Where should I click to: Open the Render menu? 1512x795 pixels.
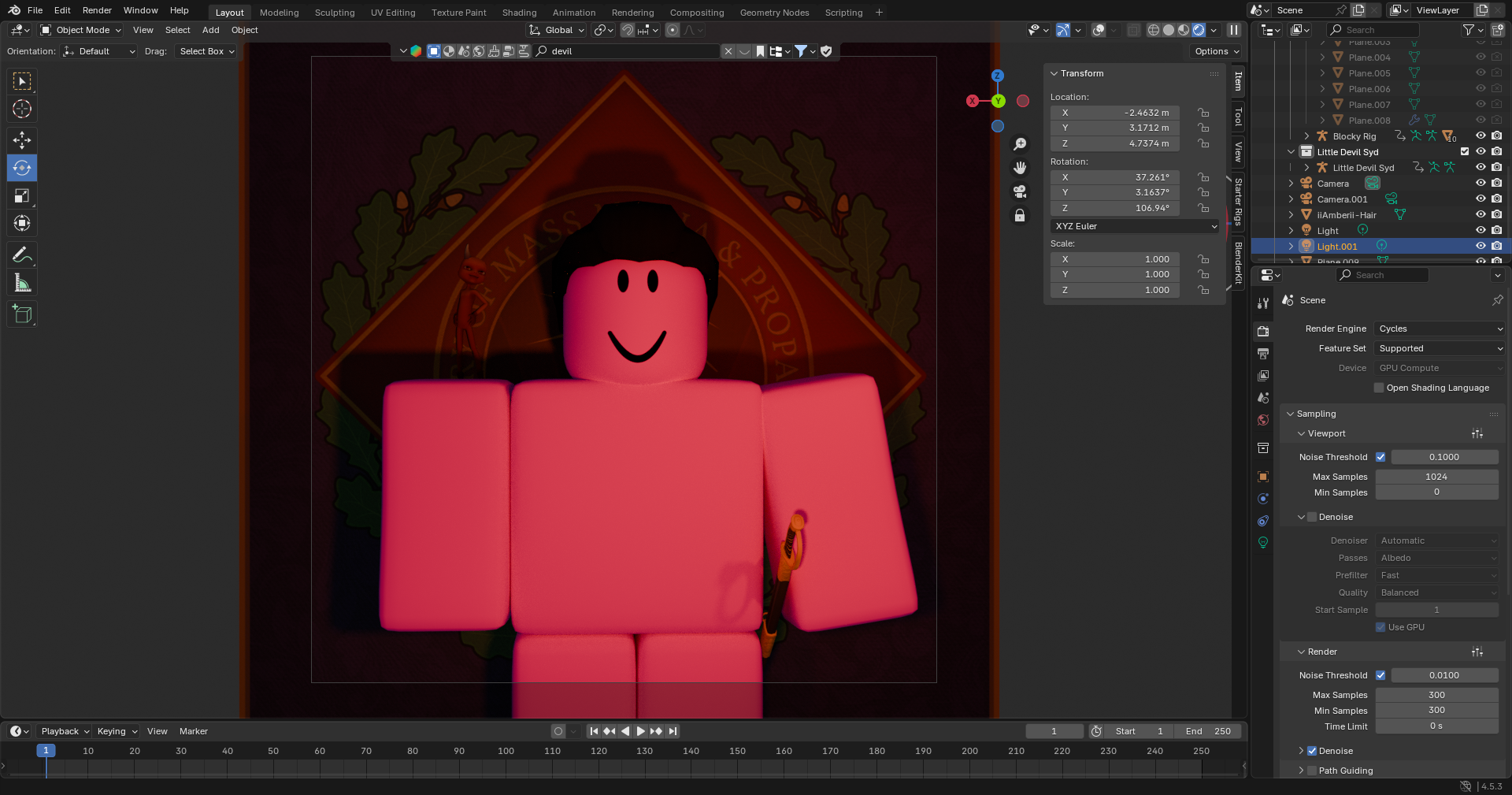[x=97, y=10]
